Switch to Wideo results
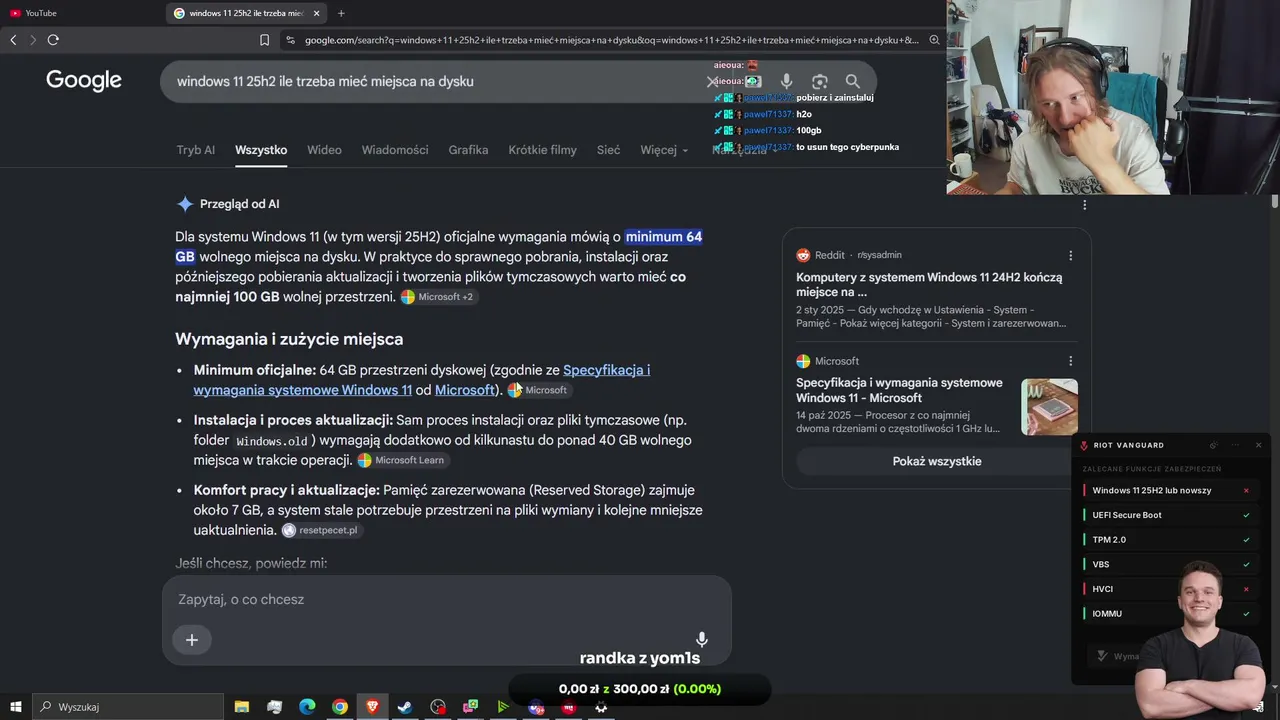1280x720 pixels. click(324, 150)
